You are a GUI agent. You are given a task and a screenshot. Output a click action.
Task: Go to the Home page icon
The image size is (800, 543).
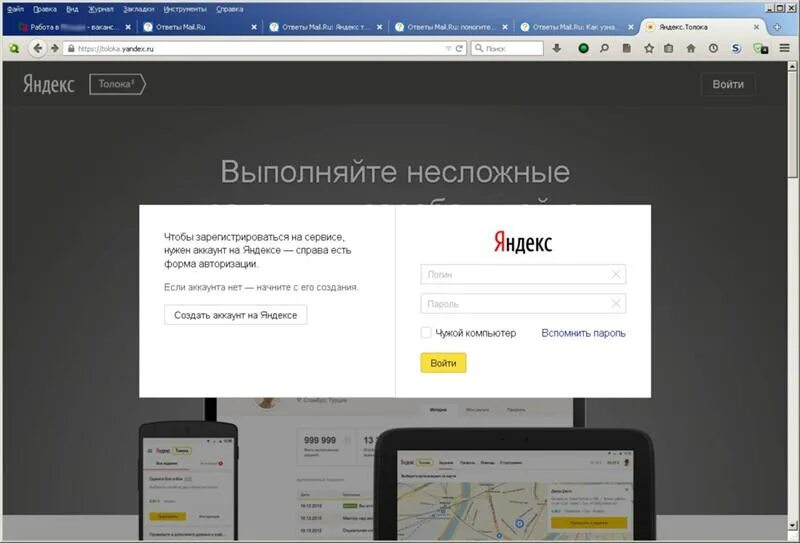pos(690,48)
